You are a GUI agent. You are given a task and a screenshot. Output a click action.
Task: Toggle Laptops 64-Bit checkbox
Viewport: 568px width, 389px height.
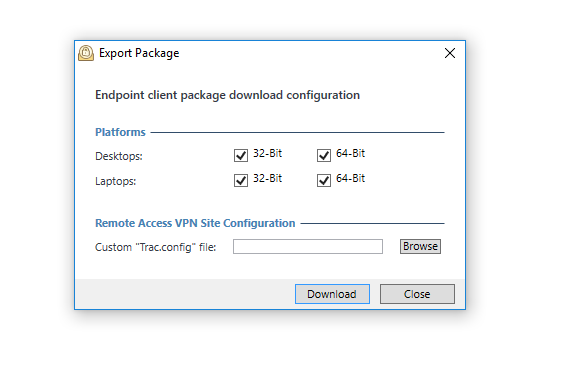324,180
